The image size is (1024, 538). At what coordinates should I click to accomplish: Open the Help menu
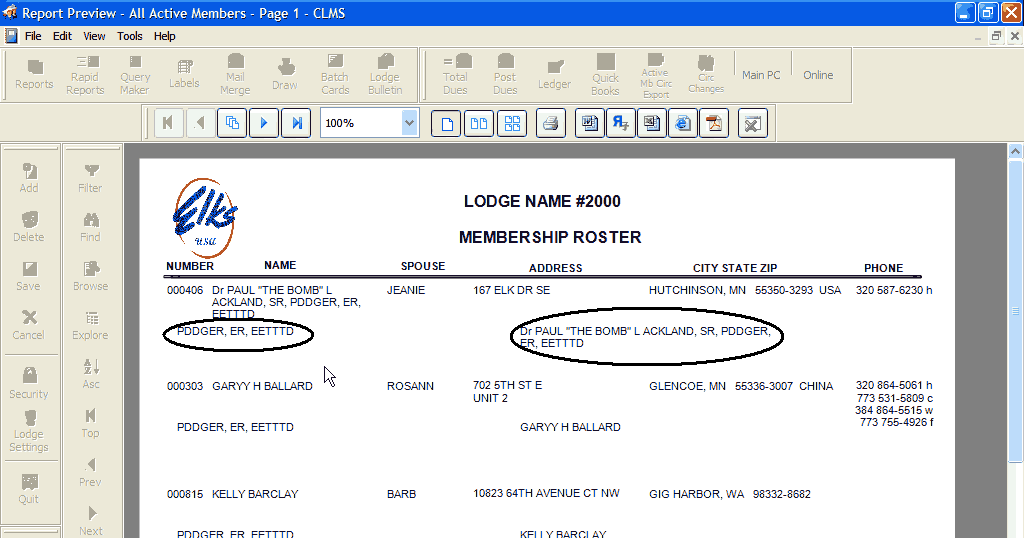point(165,36)
